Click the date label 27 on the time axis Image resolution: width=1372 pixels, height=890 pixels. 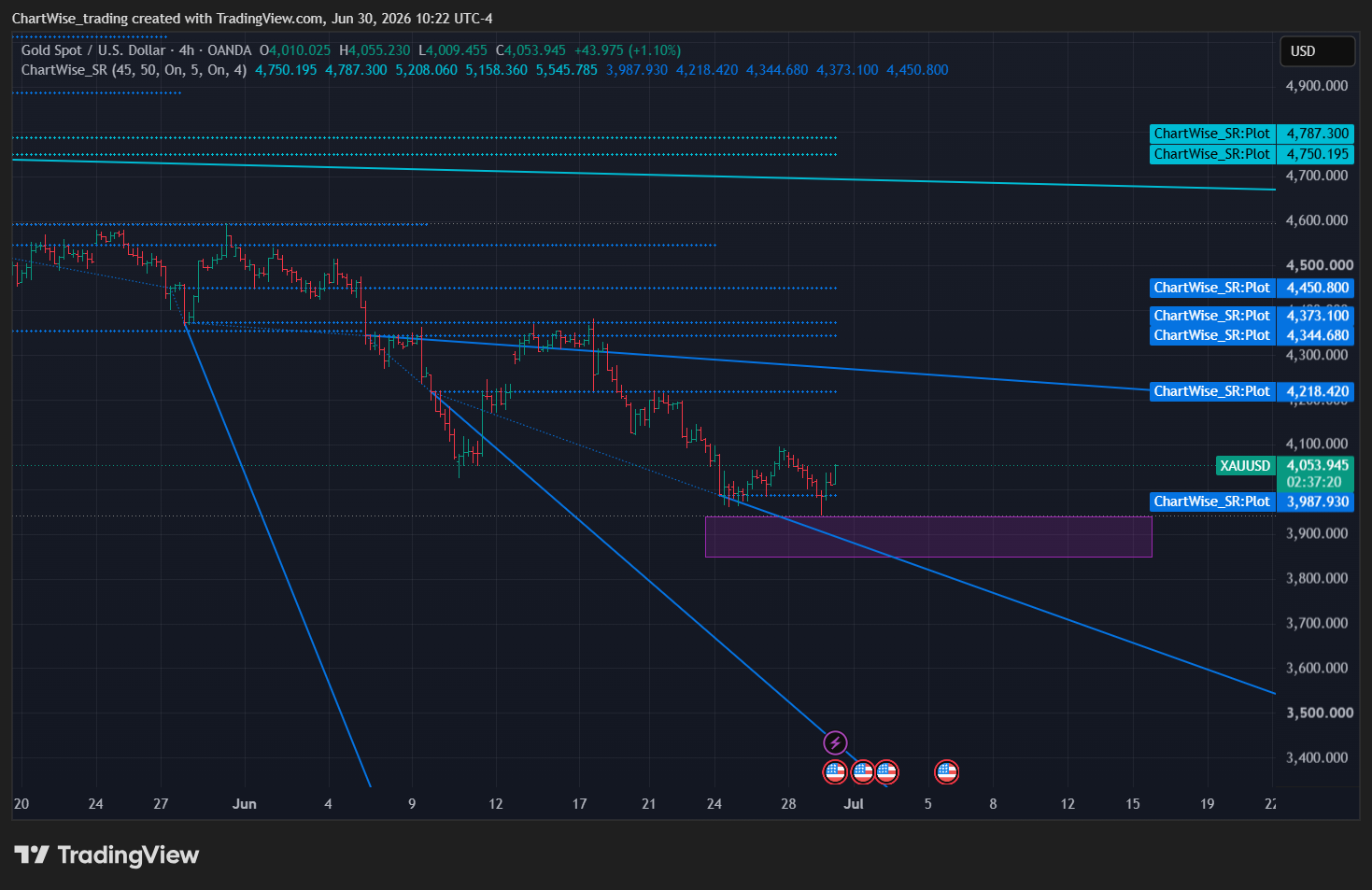pos(161,804)
